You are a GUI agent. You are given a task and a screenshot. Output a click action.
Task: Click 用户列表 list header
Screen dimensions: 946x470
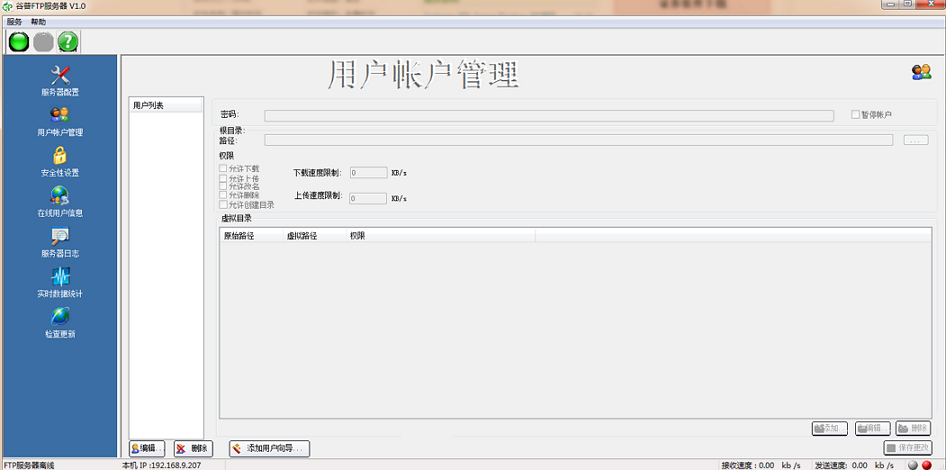point(166,106)
